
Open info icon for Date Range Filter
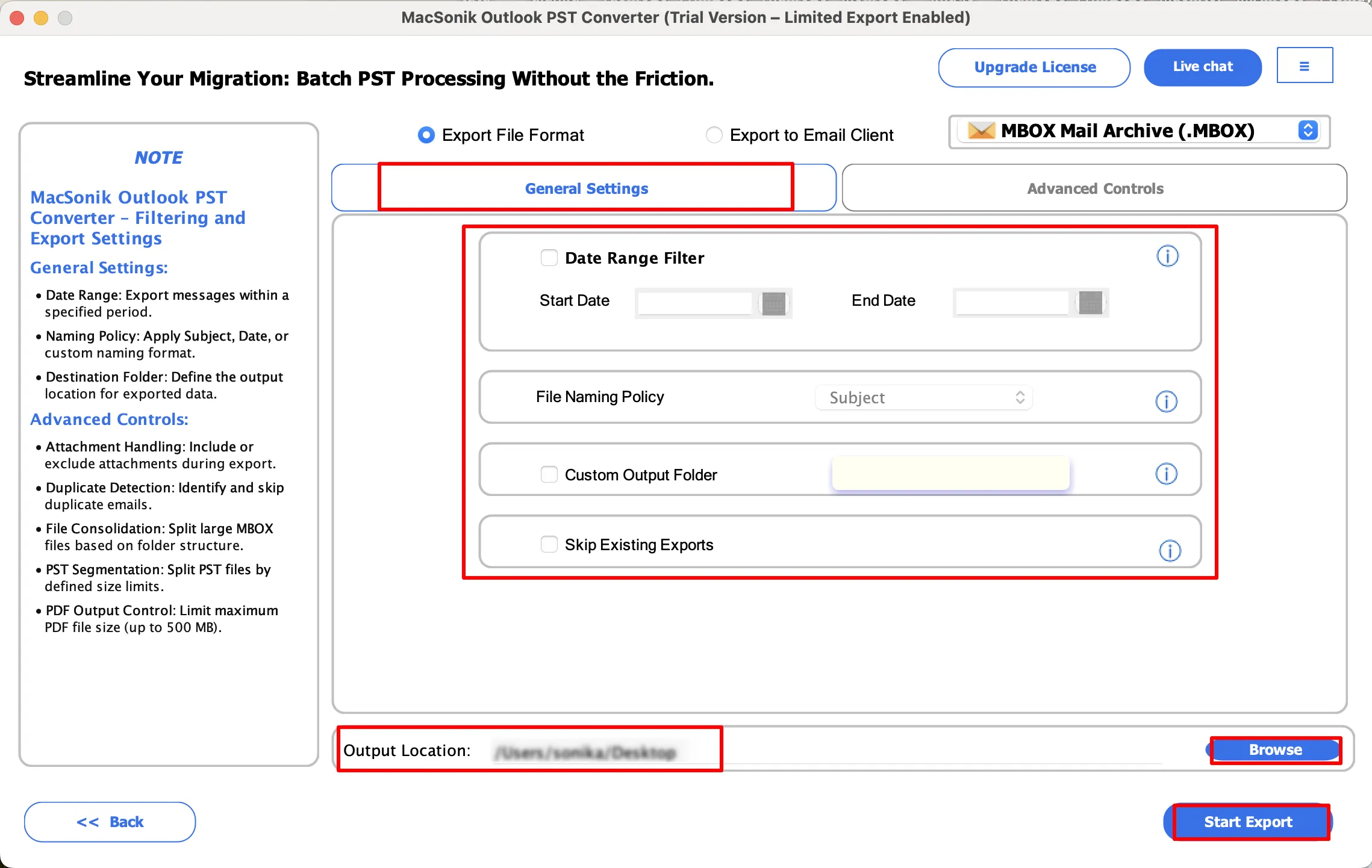coord(1167,256)
